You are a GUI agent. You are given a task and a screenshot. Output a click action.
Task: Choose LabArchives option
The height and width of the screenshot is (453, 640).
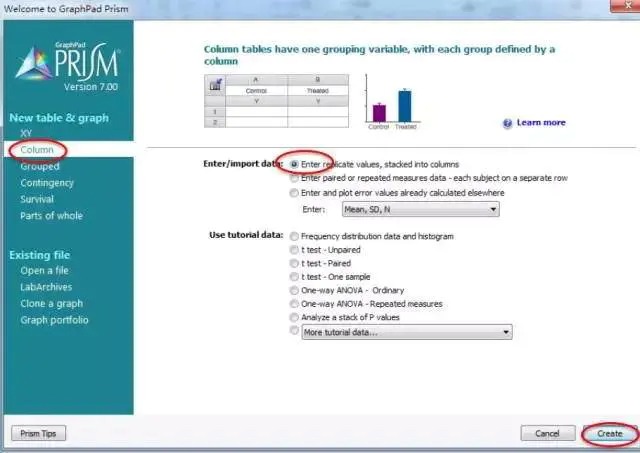(46, 287)
